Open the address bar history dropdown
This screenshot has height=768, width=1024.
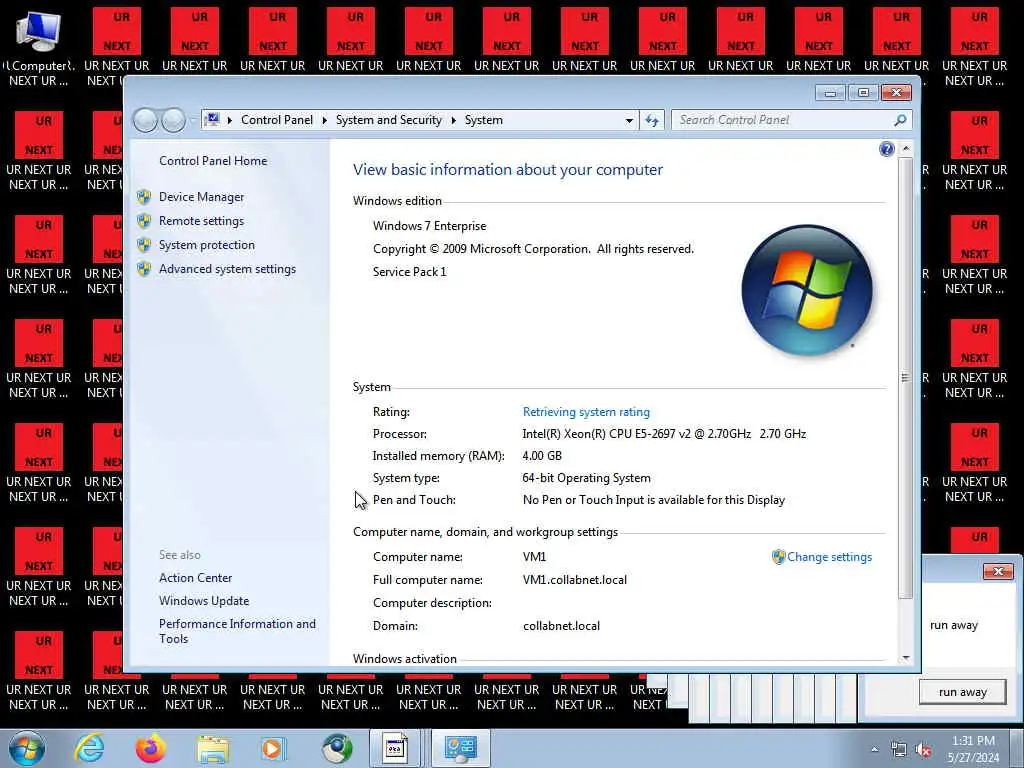pyautogui.click(x=629, y=120)
